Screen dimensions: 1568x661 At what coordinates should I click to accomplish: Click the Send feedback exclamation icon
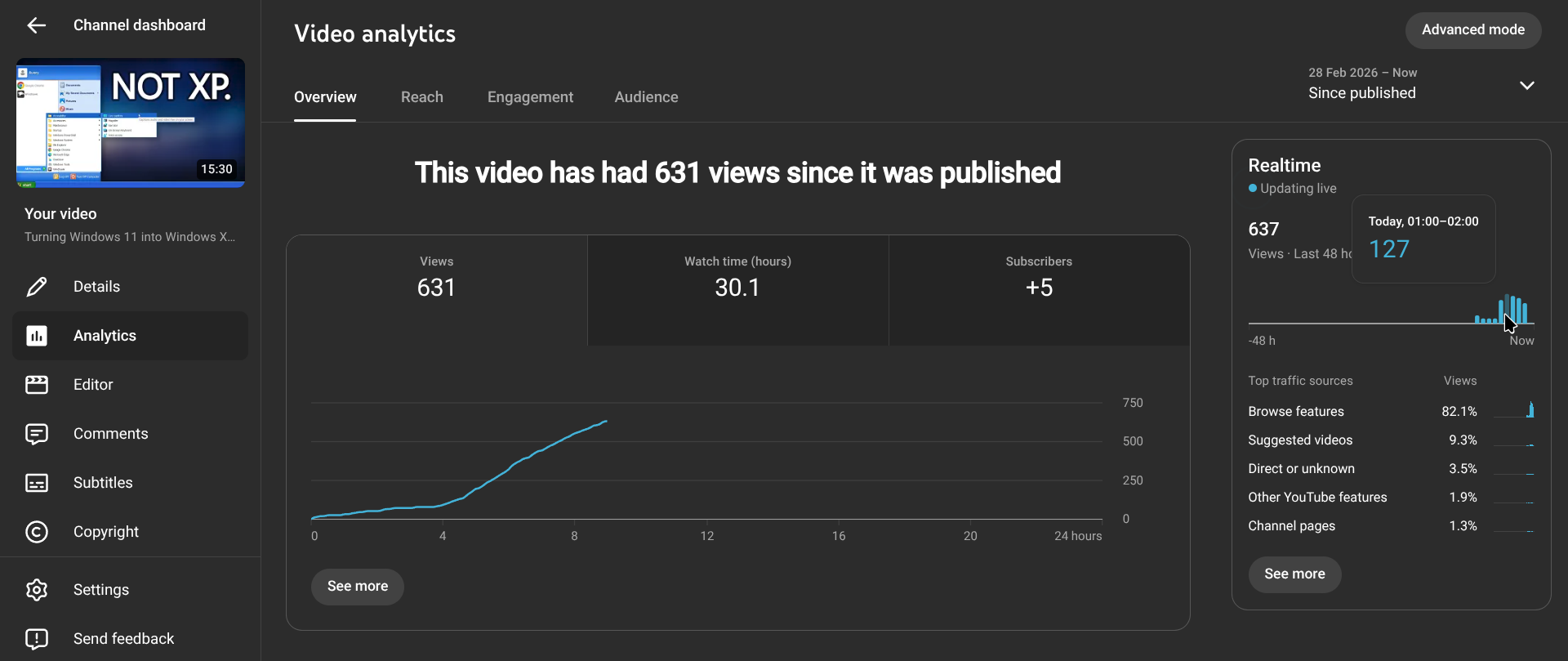point(37,639)
